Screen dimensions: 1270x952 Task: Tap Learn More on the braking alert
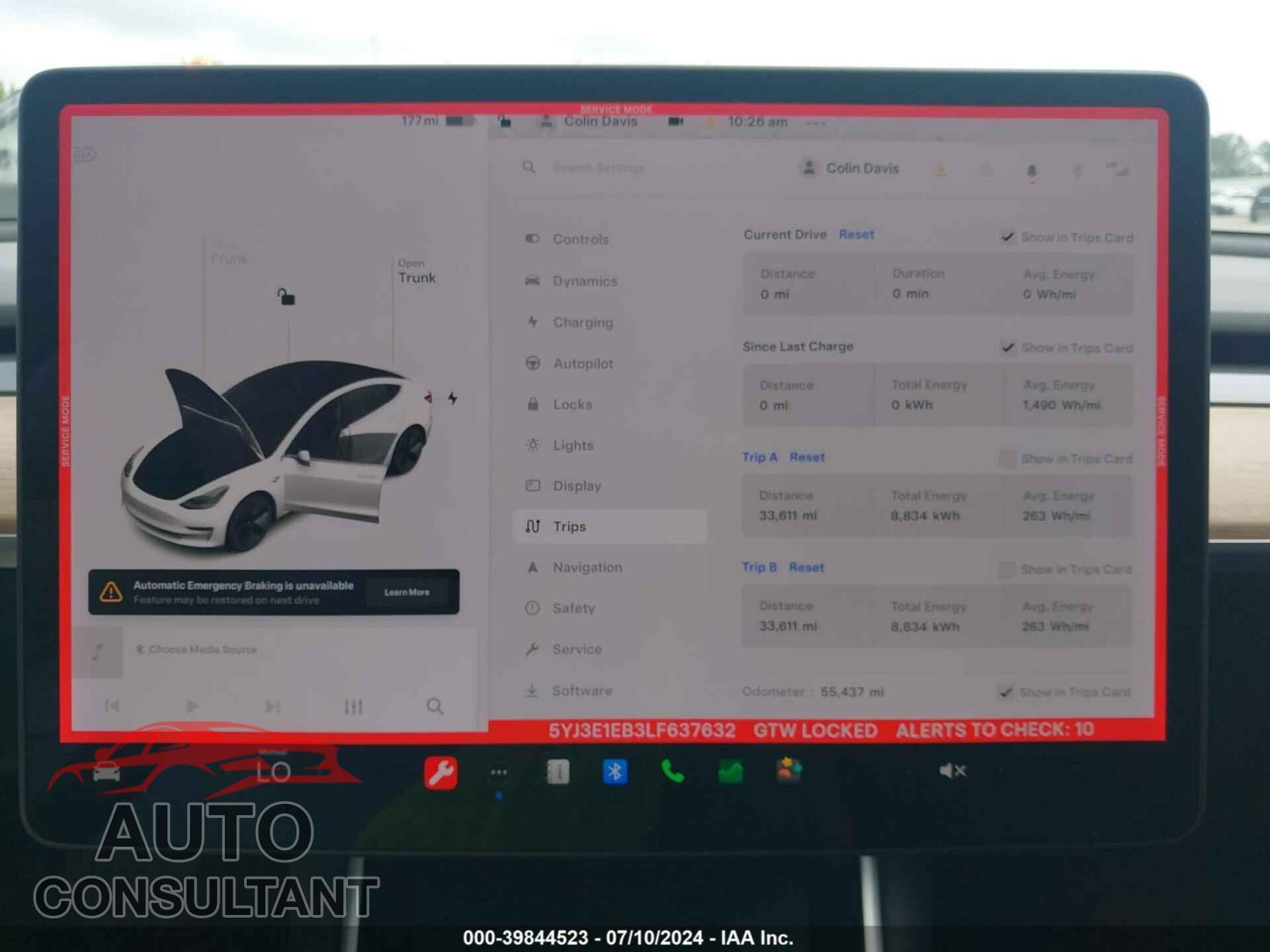(407, 592)
